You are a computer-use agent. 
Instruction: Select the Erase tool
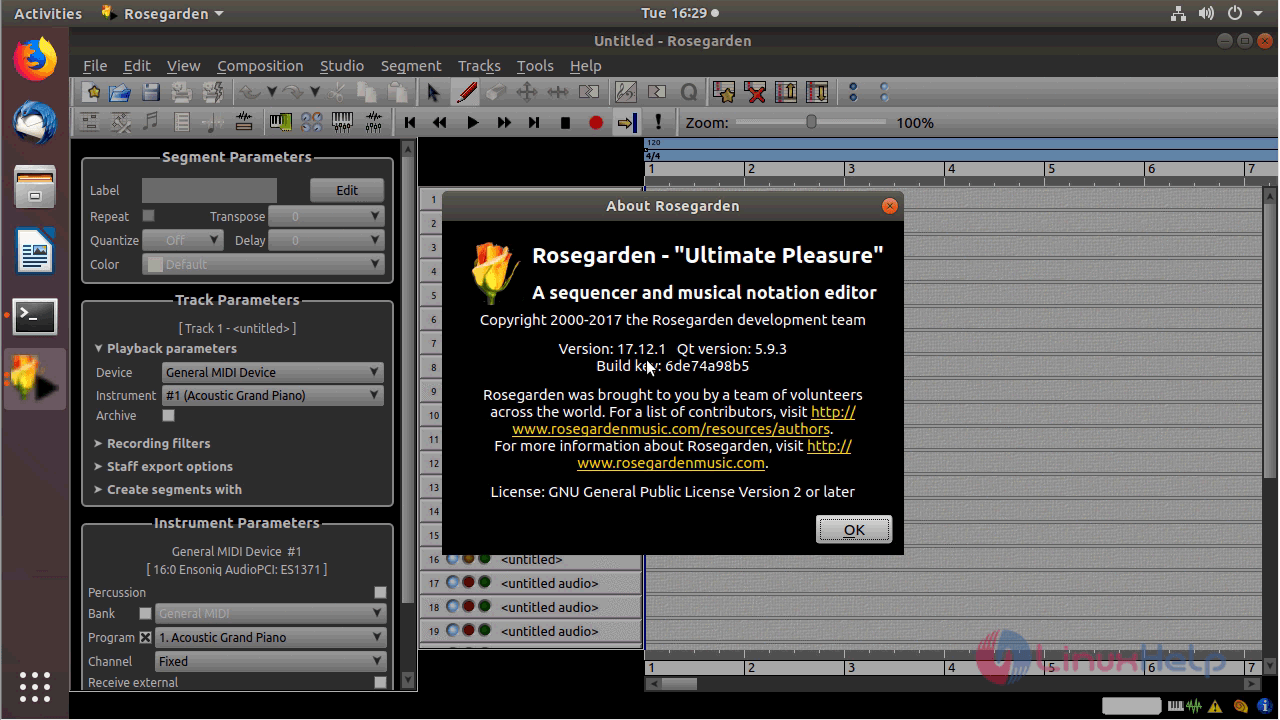click(497, 92)
